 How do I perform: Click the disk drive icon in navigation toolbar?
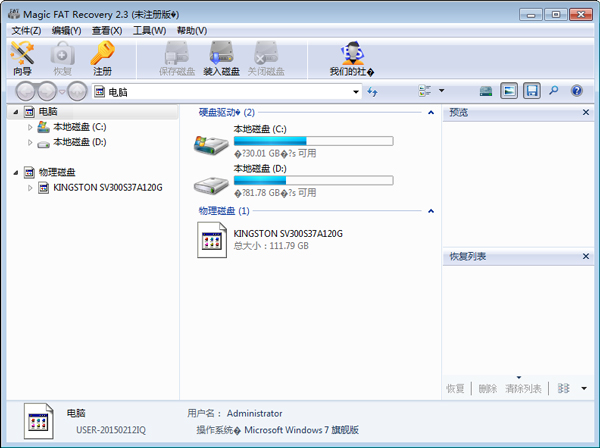pyautogui.click(x=486, y=91)
